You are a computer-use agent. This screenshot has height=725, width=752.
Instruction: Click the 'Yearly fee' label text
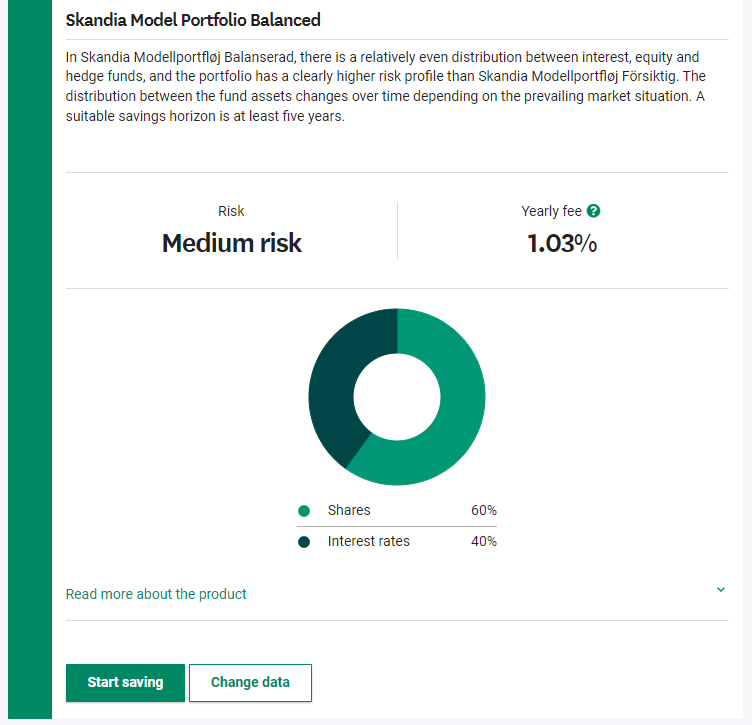coord(552,211)
